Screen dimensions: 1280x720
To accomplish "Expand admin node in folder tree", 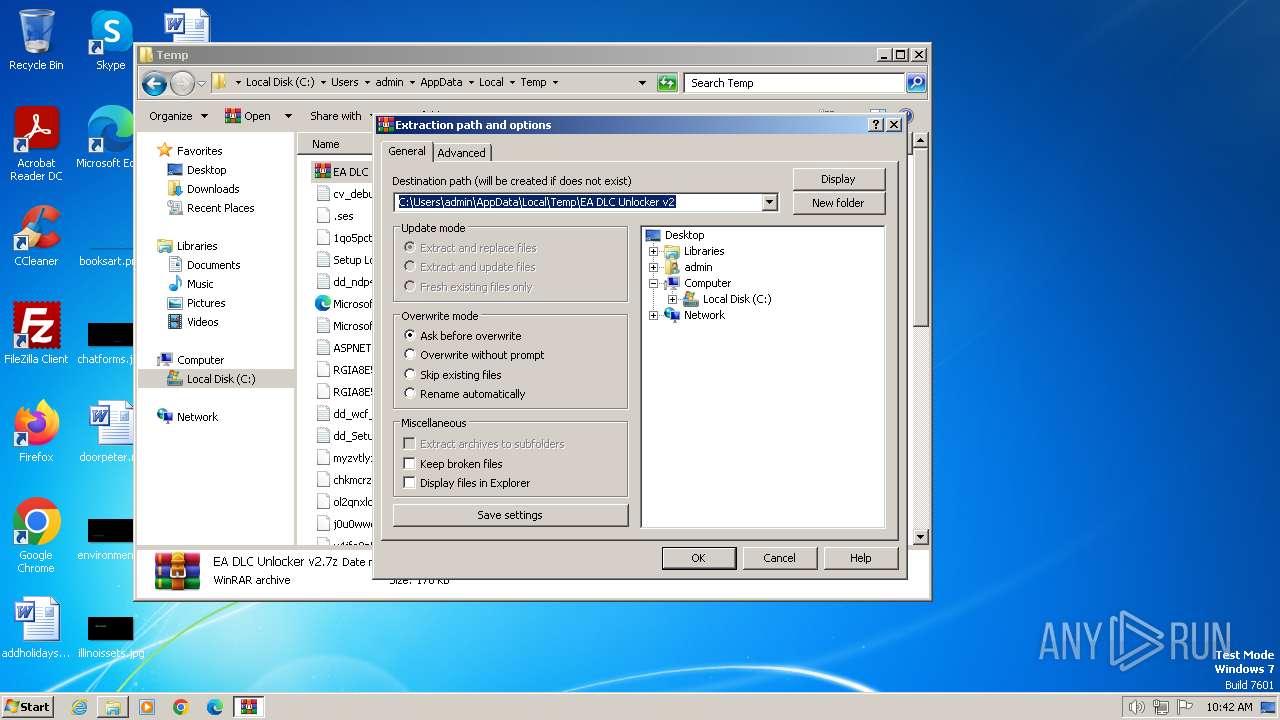I will point(654,267).
